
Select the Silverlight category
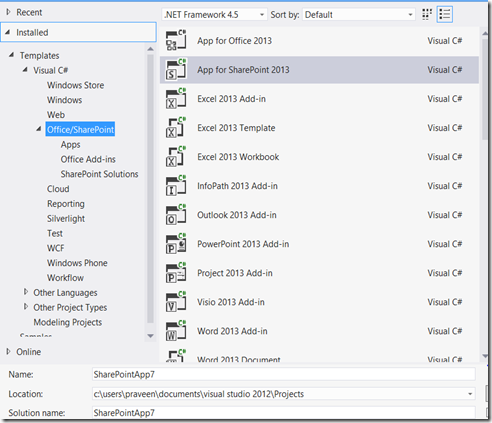click(x=66, y=218)
